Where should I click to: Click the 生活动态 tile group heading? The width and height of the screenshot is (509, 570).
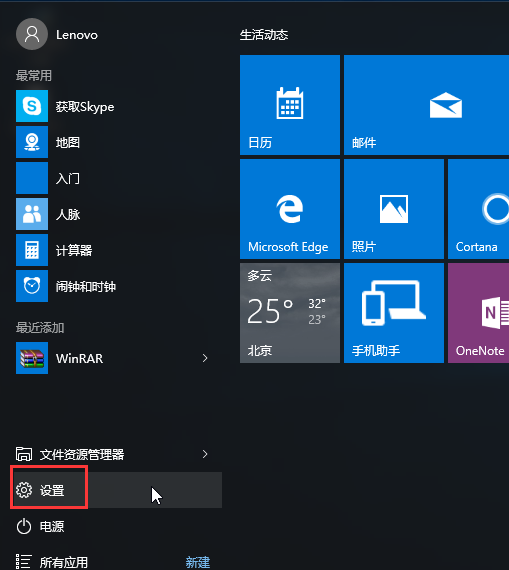pos(264,35)
